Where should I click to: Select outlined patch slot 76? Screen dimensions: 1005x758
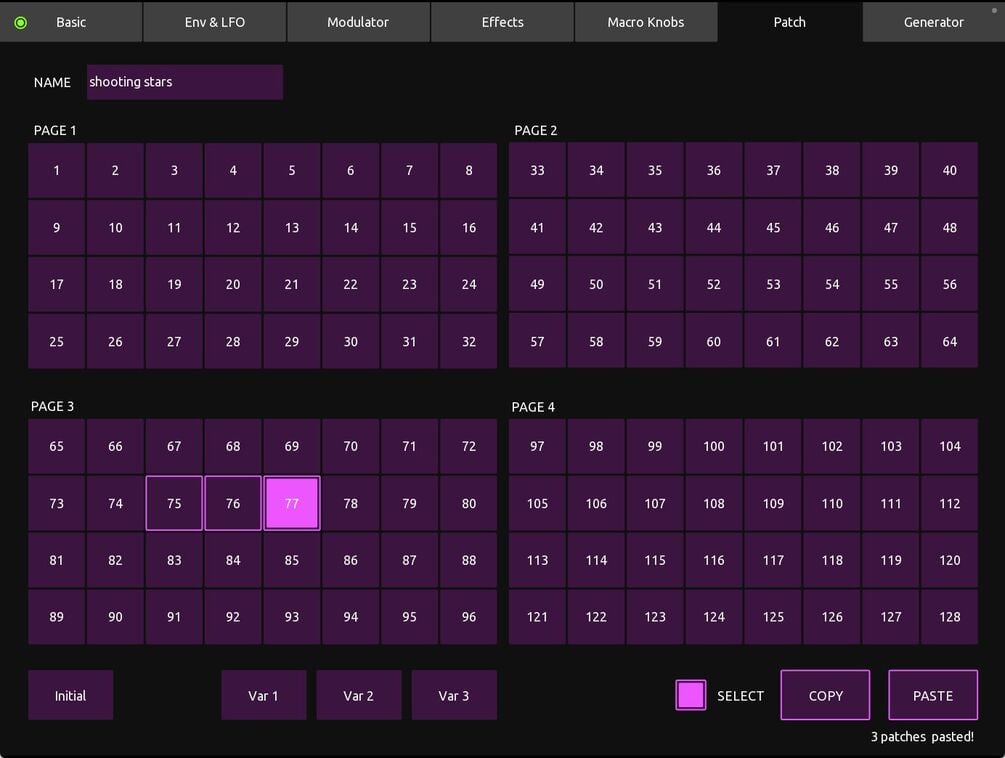[x=233, y=503]
